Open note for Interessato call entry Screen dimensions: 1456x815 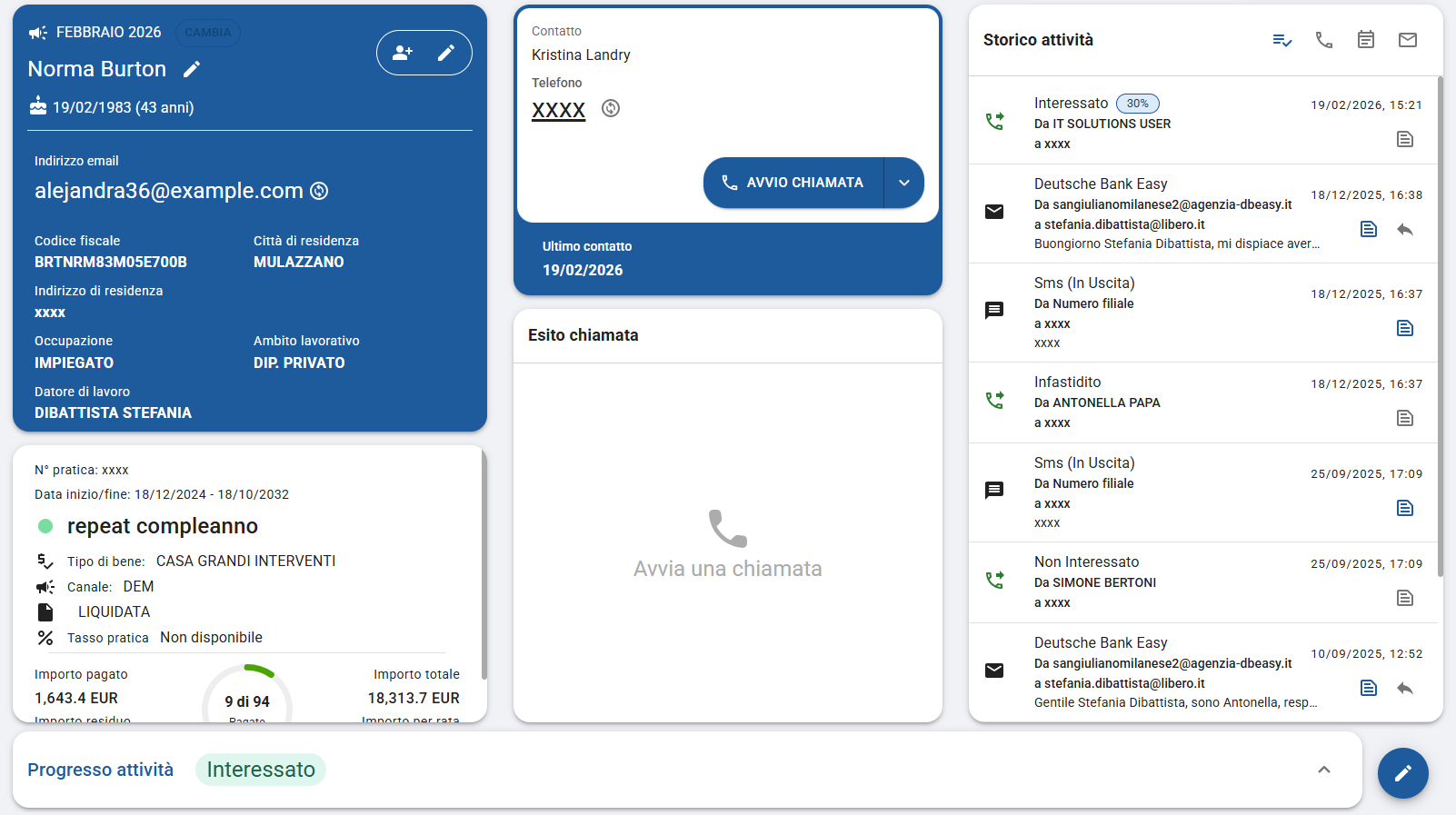pos(1405,139)
